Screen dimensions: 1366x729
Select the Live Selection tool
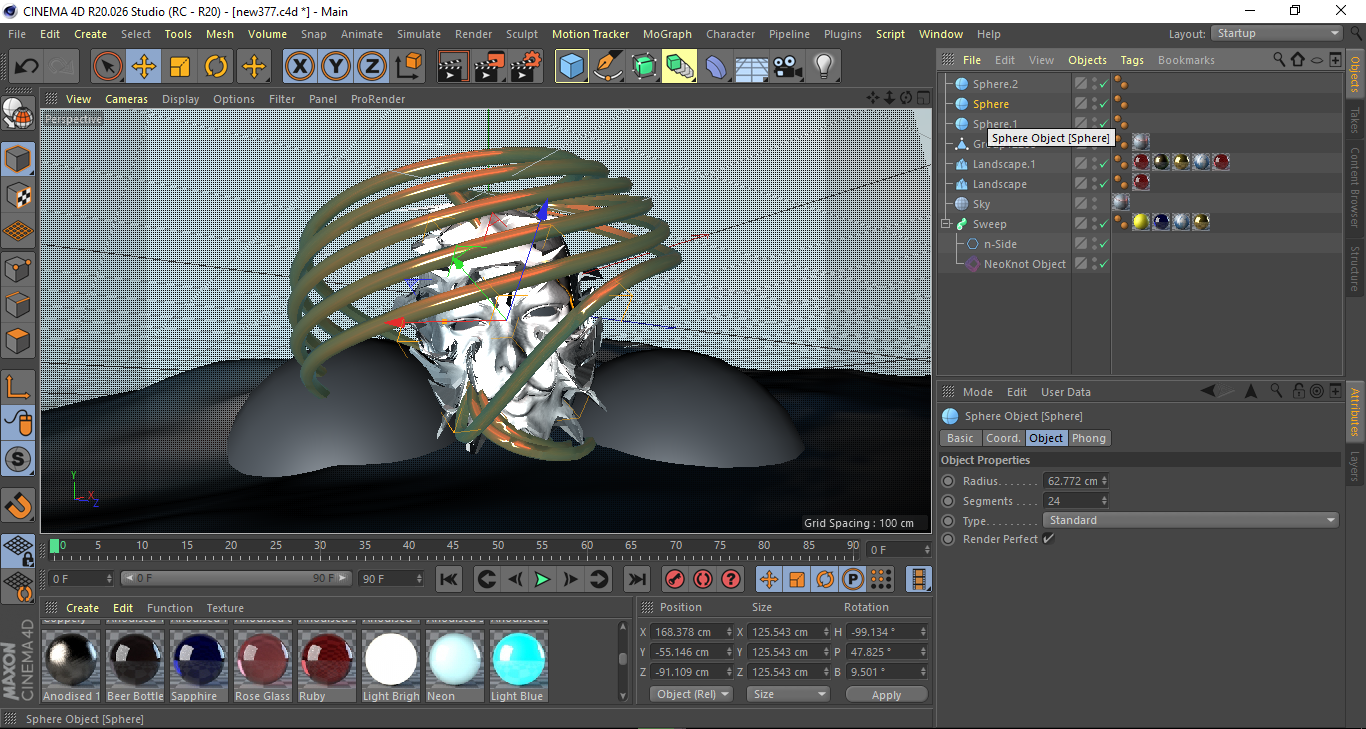108,67
